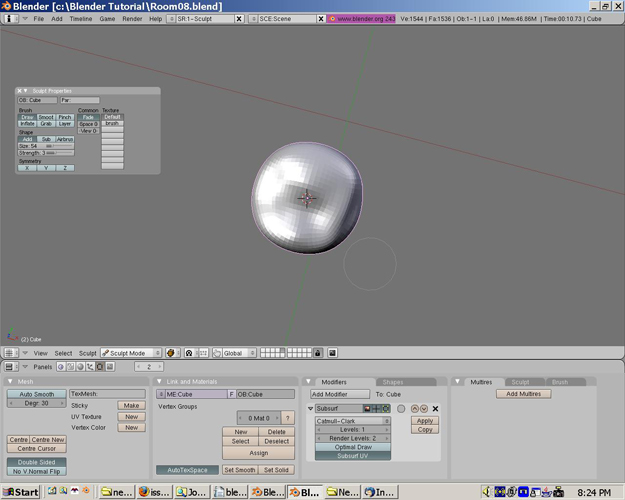This screenshot has height=500, width=625.
Task: Click the hand manipulator icon before Global
Action: coord(217,353)
